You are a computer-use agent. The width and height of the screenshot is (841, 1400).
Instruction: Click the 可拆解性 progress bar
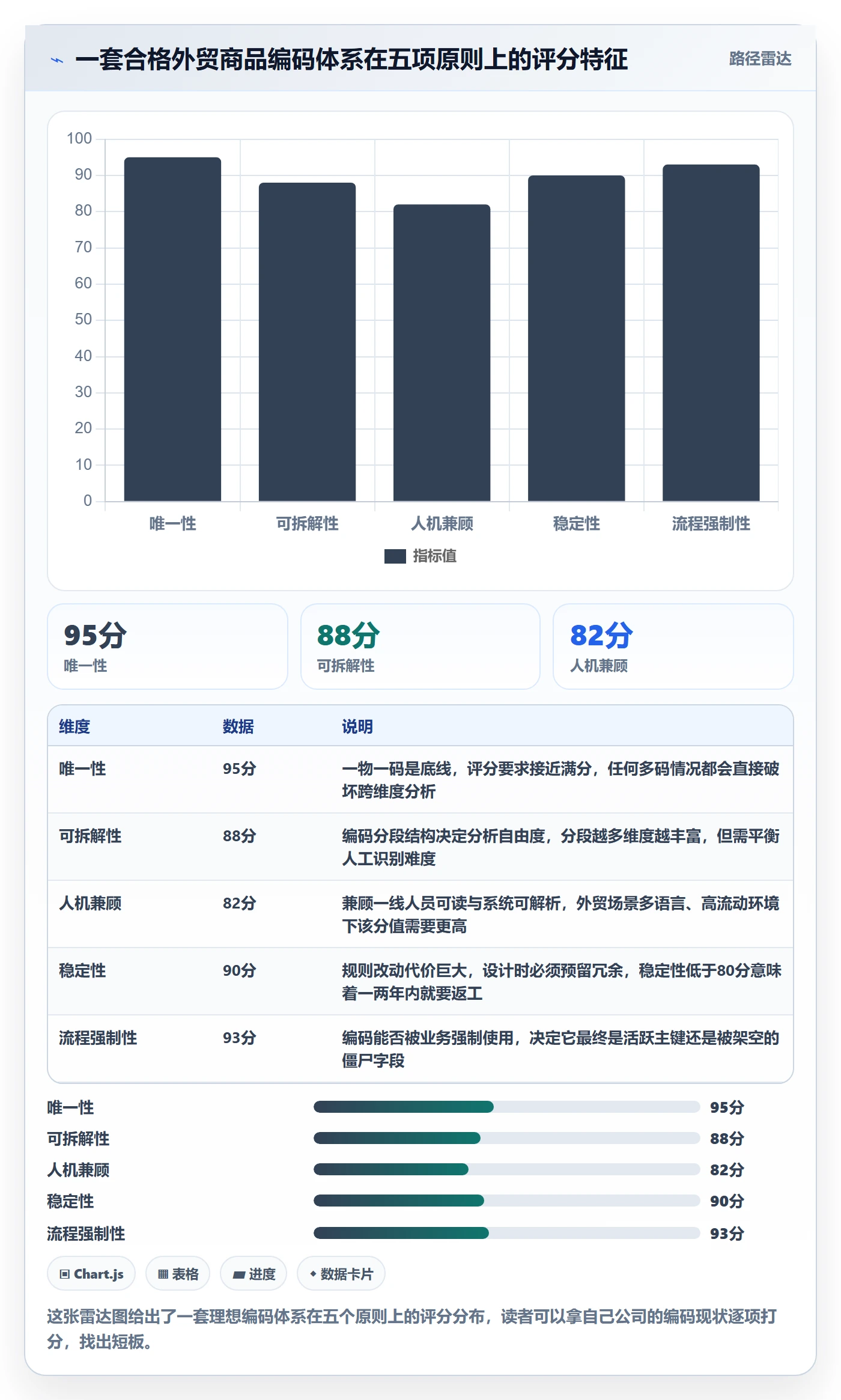tap(506, 1138)
